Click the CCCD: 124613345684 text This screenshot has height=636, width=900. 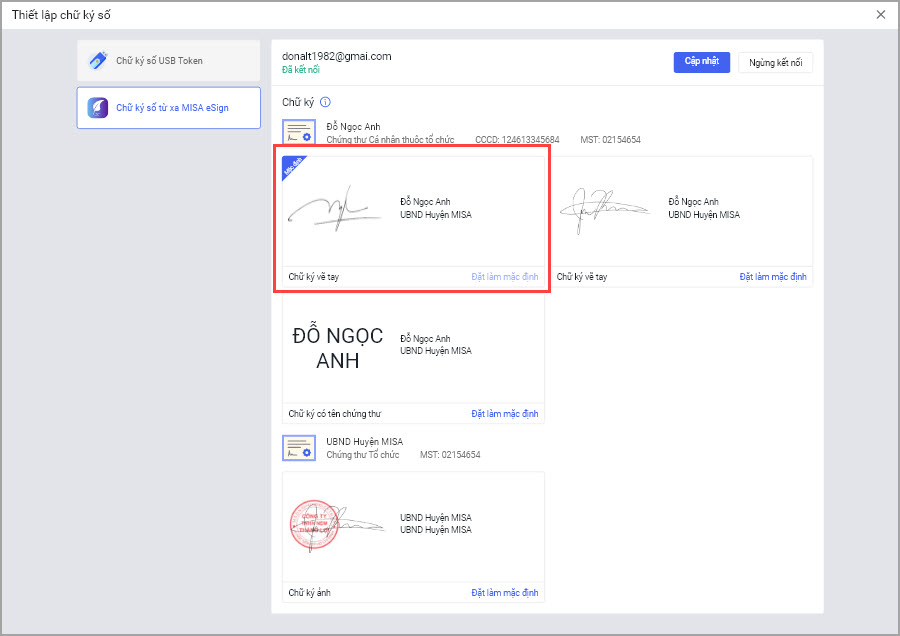(517, 139)
